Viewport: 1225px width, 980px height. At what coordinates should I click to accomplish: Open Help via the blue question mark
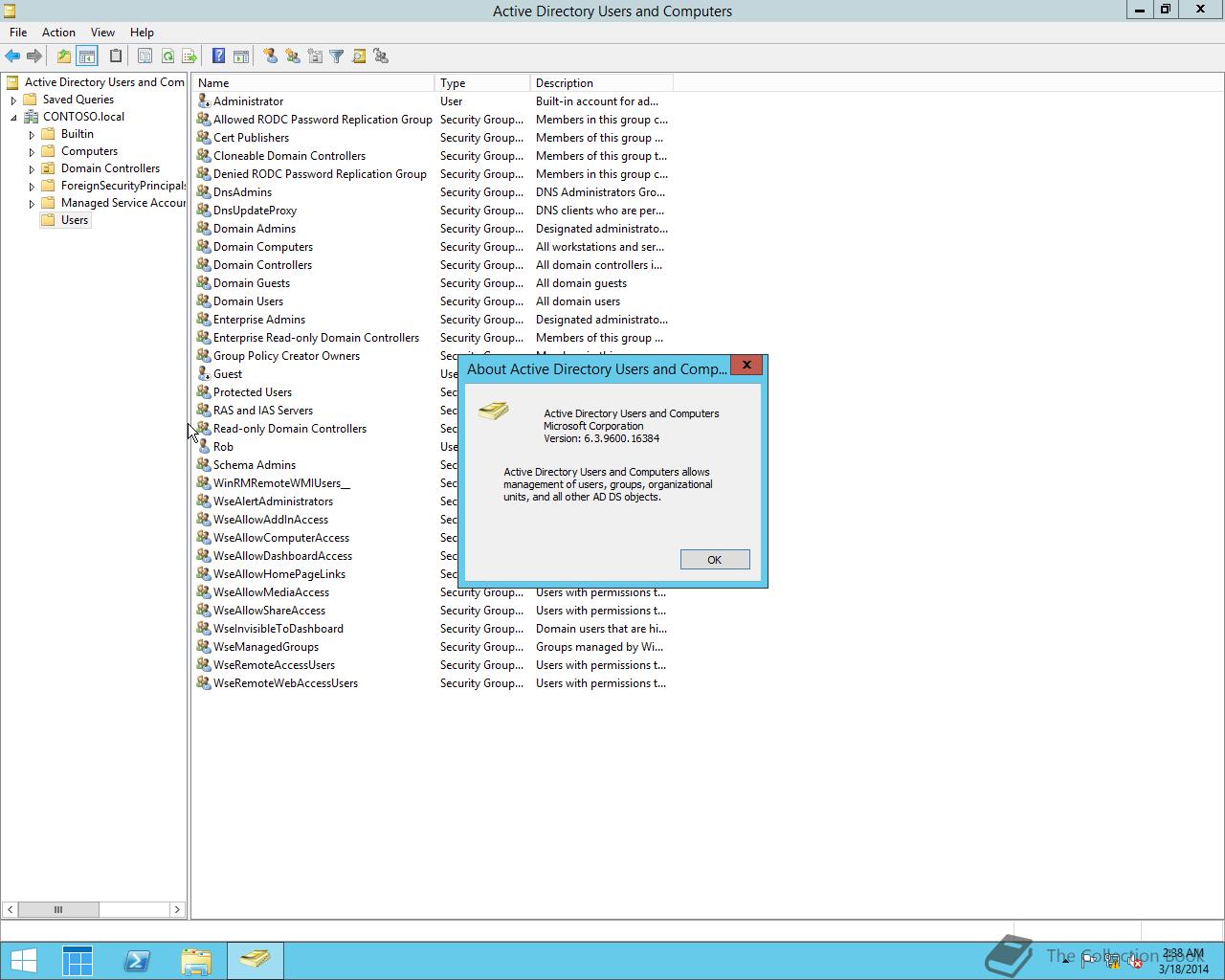click(x=218, y=56)
